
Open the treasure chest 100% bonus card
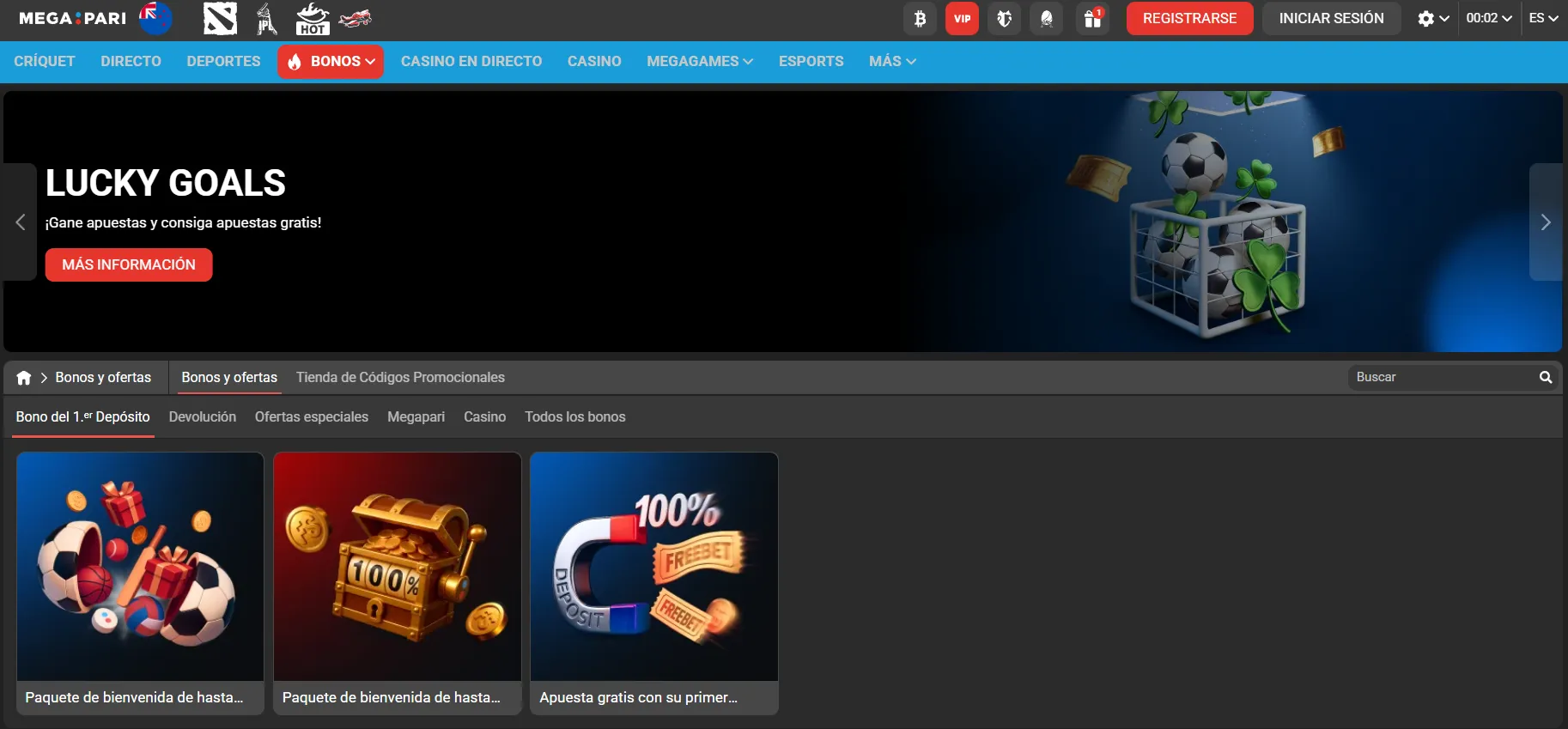pyautogui.click(x=397, y=583)
